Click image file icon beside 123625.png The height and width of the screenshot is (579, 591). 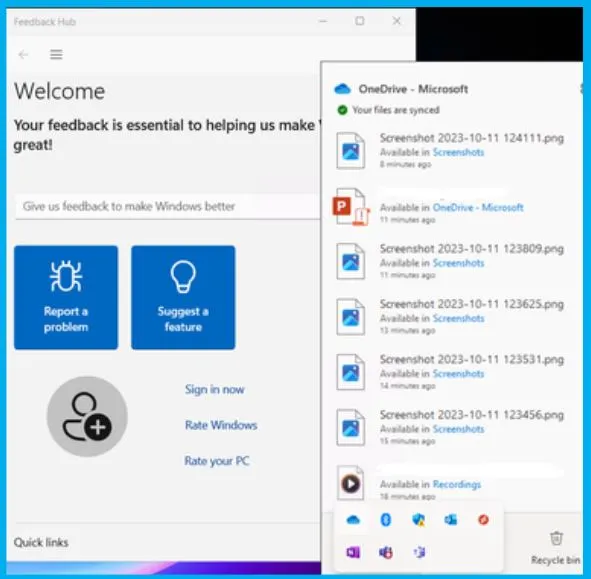351,317
